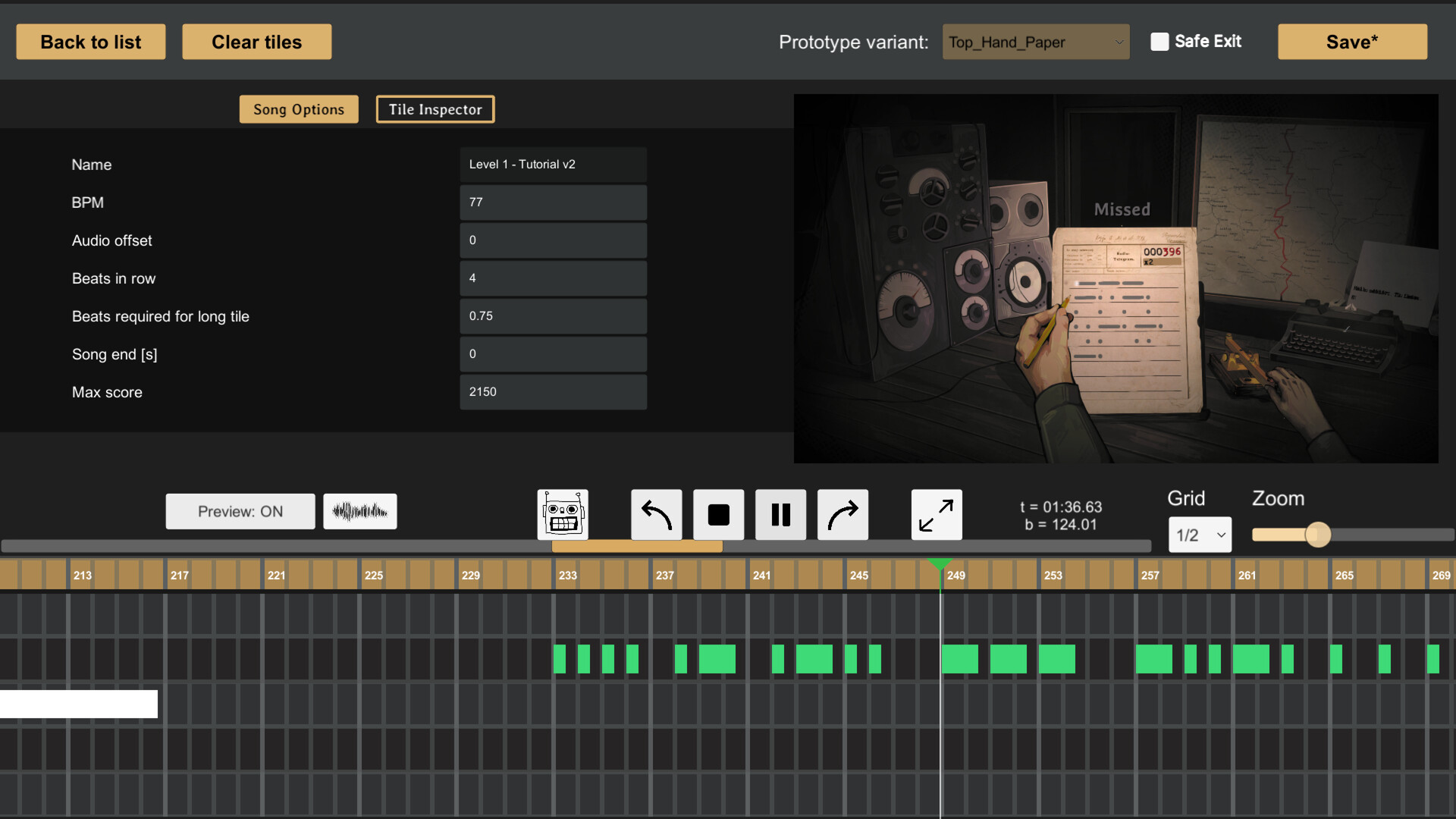Viewport: 1456px width, 819px height.
Task: Enable the Safe Exit checkbox
Action: pos(1159,42)
